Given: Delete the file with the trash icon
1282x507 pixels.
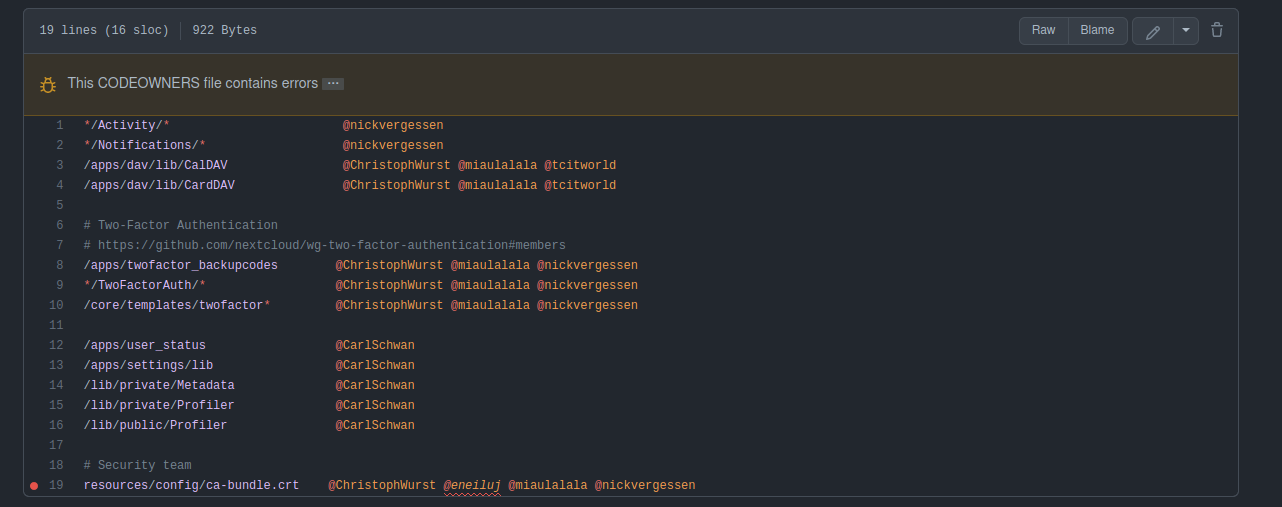Looking at the screenshot, I should click(x=1217, y=30).
